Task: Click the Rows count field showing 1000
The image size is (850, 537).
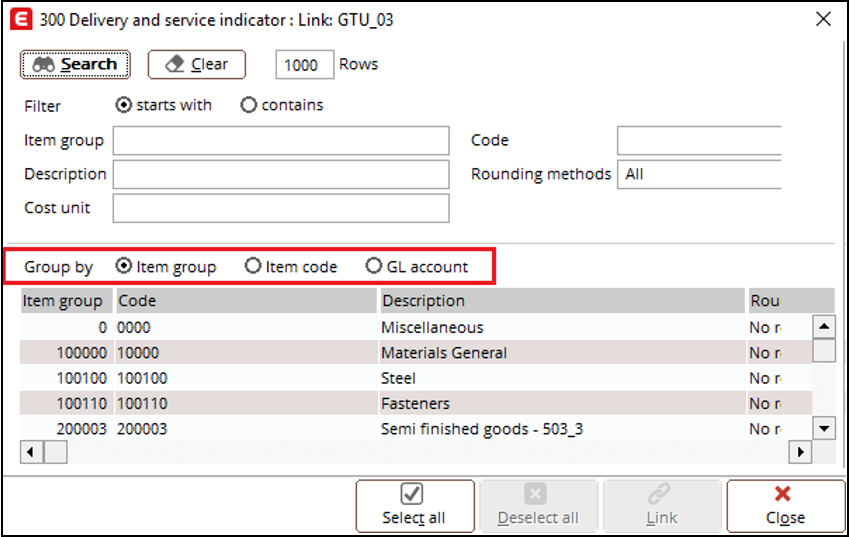Action: pyautogui.click(x=304, y=64)
